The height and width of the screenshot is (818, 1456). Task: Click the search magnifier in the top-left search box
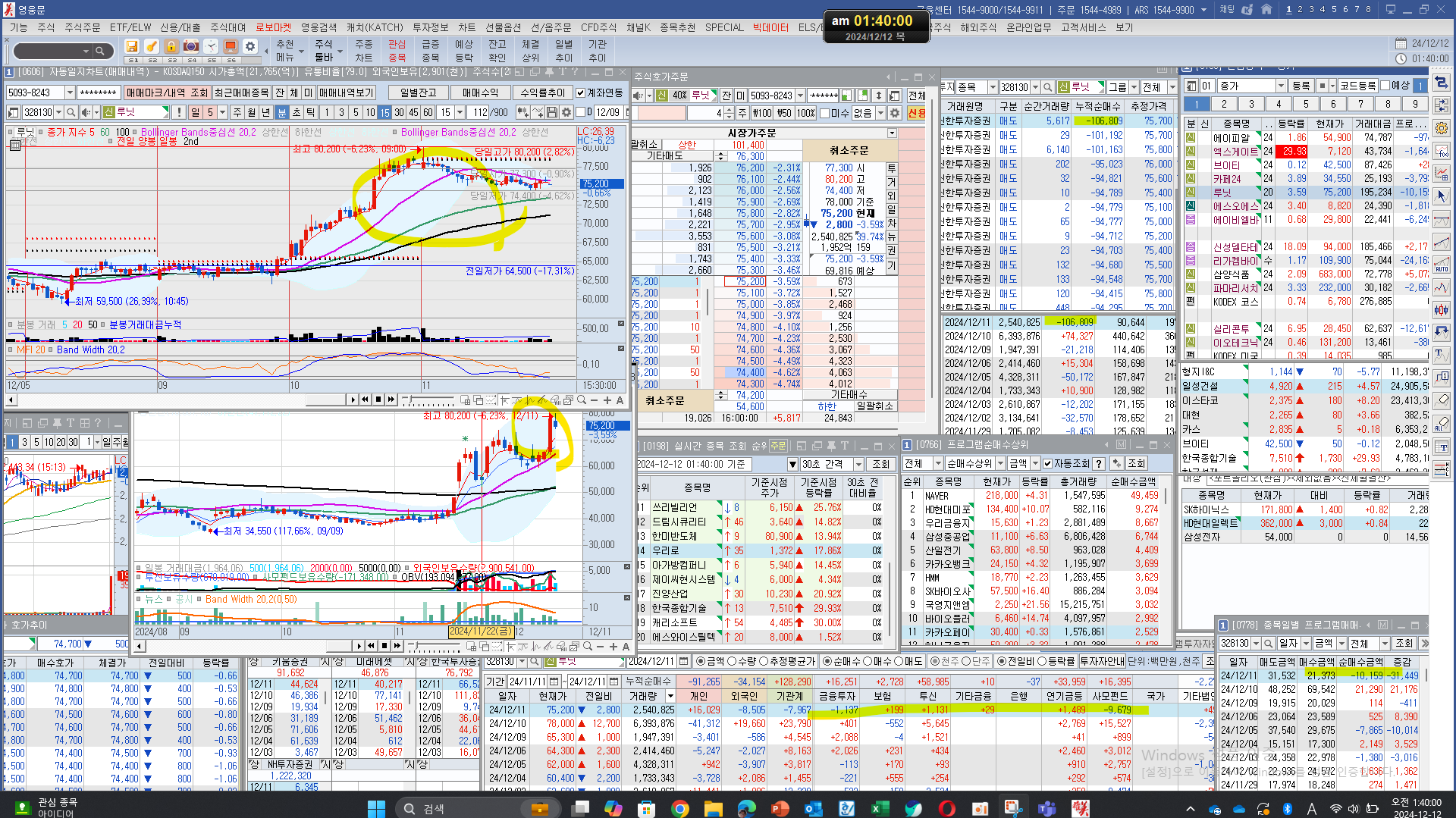(x=99, y=52)
